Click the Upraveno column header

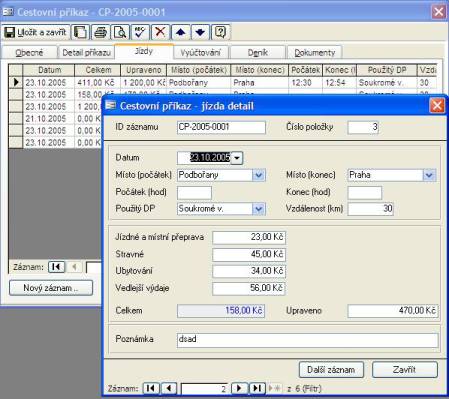[143, 70]
